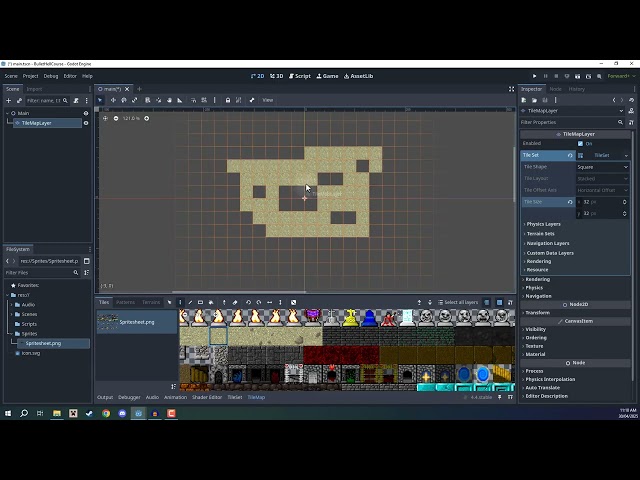Zoom out the 2D viewport
640x480 pixels.
click(116, 118)
